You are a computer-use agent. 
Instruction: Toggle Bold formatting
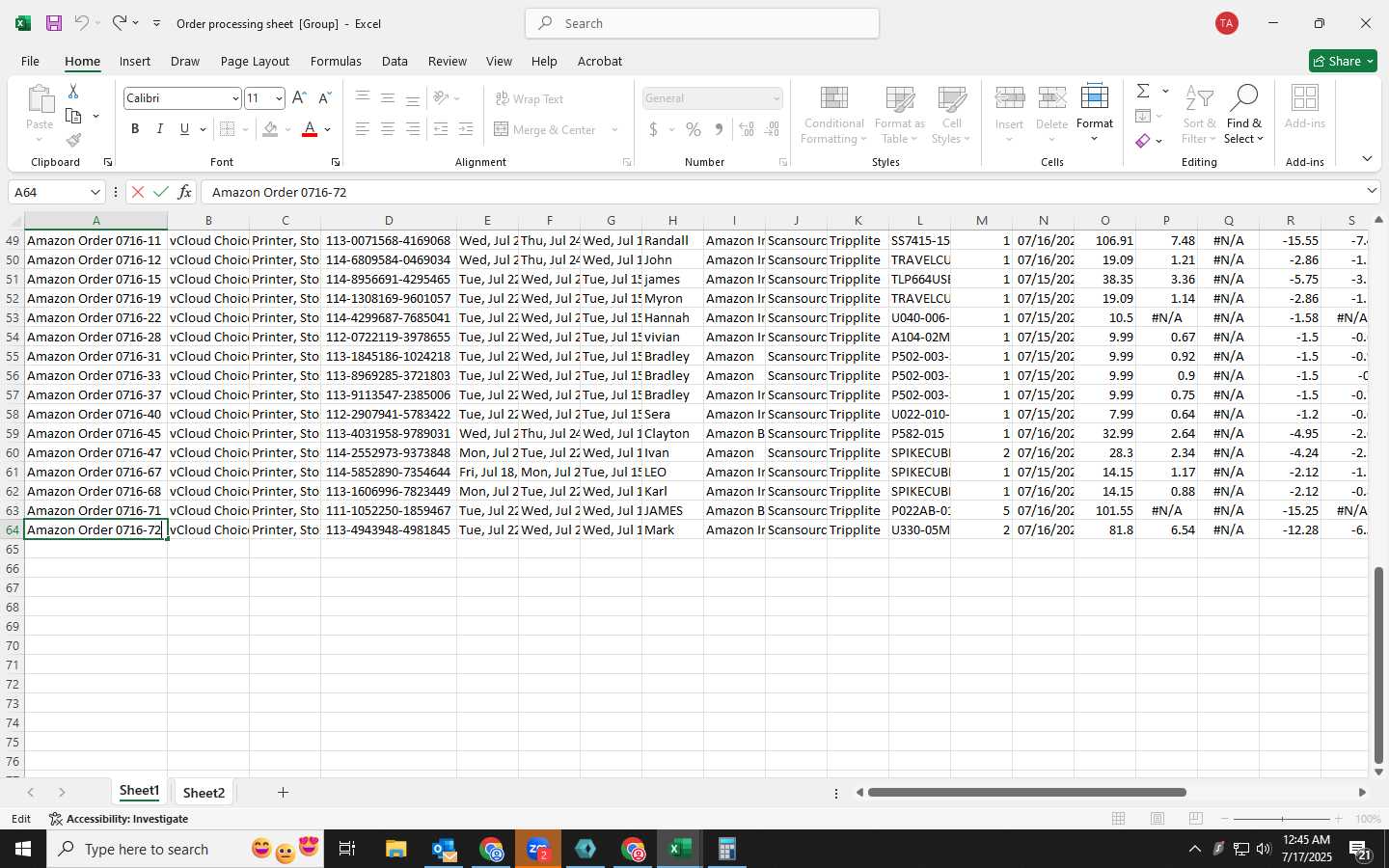(x=135, y=129)
